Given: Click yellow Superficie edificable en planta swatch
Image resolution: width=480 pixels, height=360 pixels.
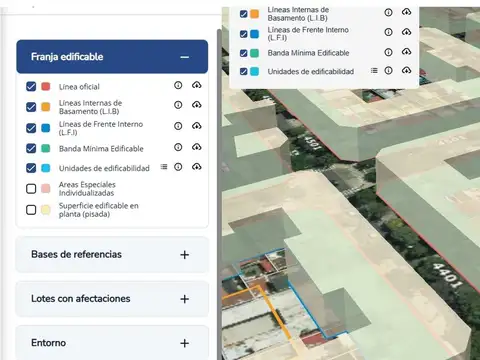Looking at the screenshot, I should click(x=46, y=210).
